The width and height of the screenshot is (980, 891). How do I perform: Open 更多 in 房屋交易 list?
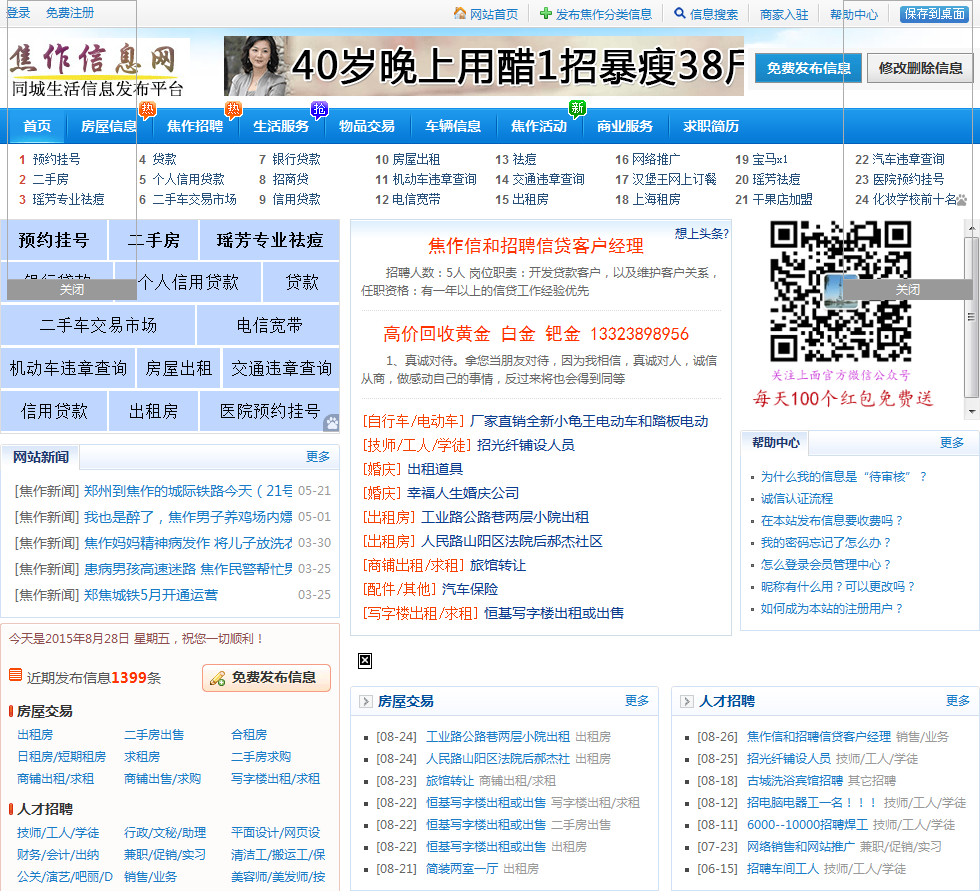tap(637, 701)
